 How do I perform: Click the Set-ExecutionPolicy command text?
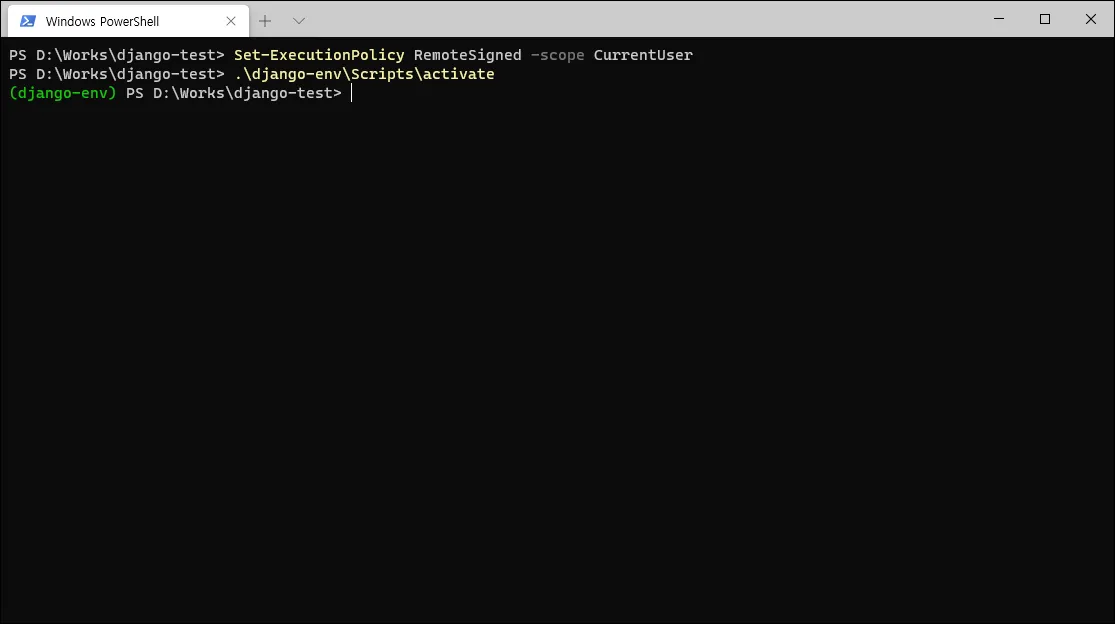coord(319,55)
